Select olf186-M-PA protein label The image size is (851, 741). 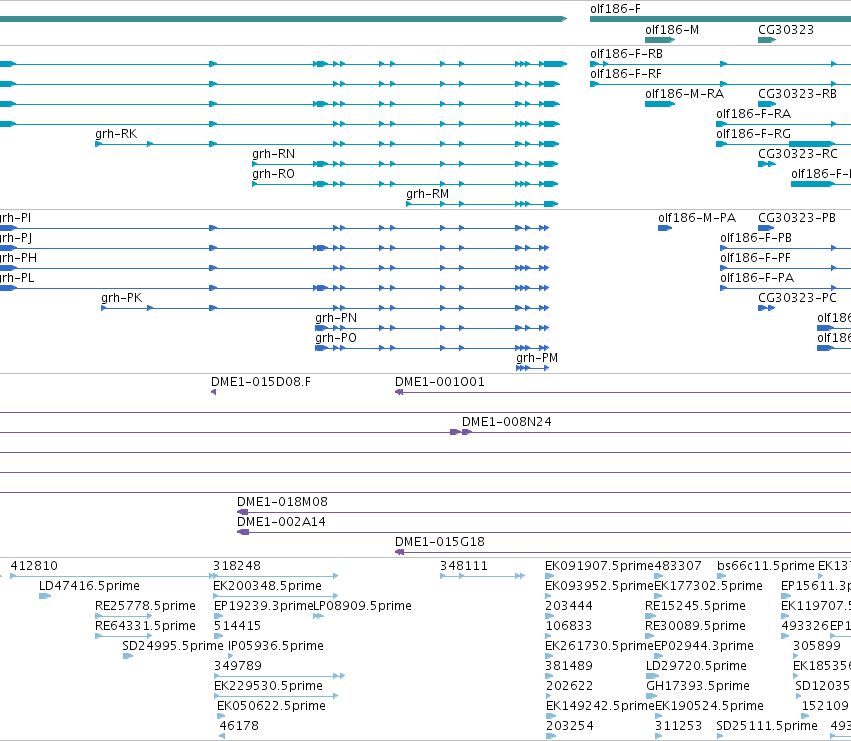(697, 218)
